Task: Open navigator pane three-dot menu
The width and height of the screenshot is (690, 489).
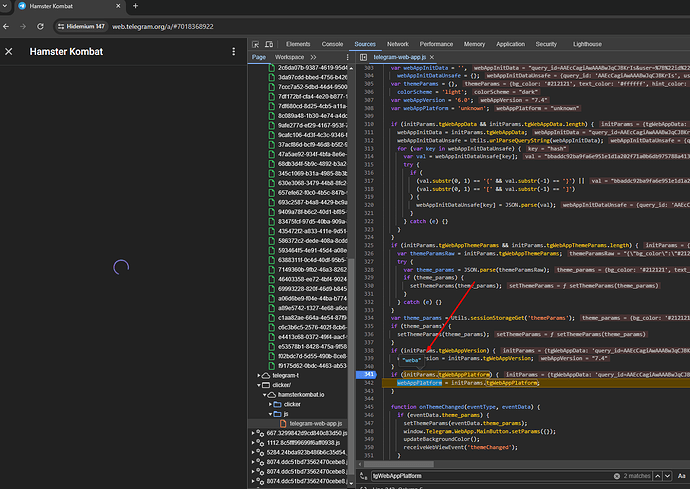Action: click(347, 57)
